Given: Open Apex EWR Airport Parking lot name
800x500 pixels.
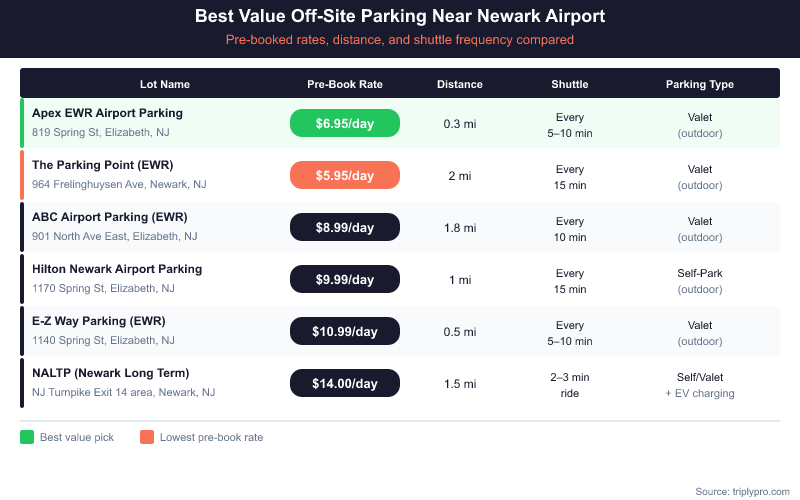Looking at the screenshot, I should pos(107,113).
